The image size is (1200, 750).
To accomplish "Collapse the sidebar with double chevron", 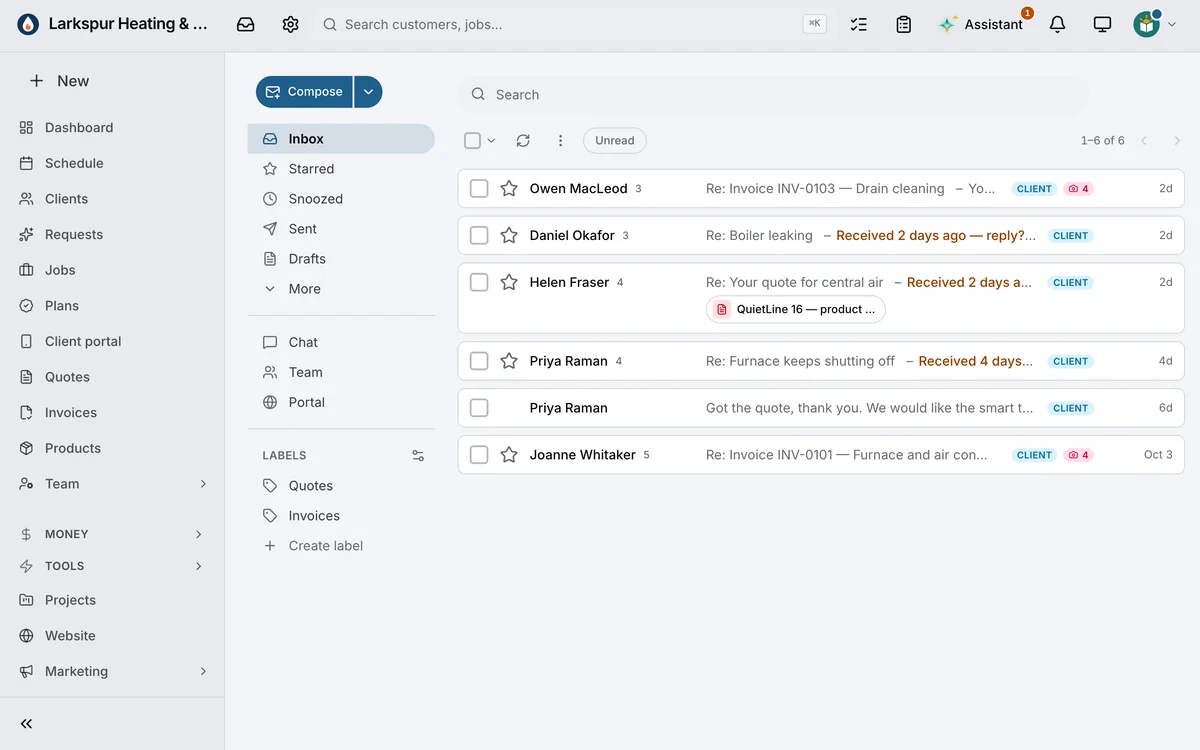I will pos(27,724).
